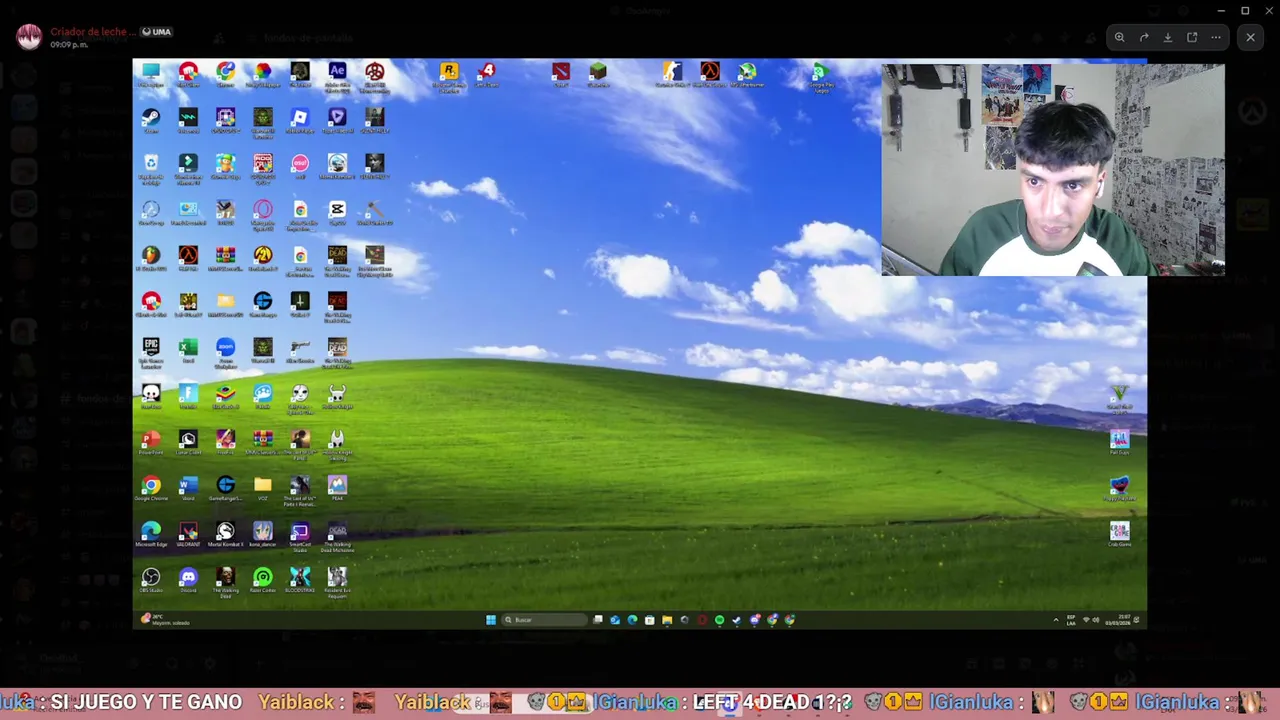This screenshot has width=1280, height=720.
Task: Click the sender's profile avatar
Action: tap(29, 37)
